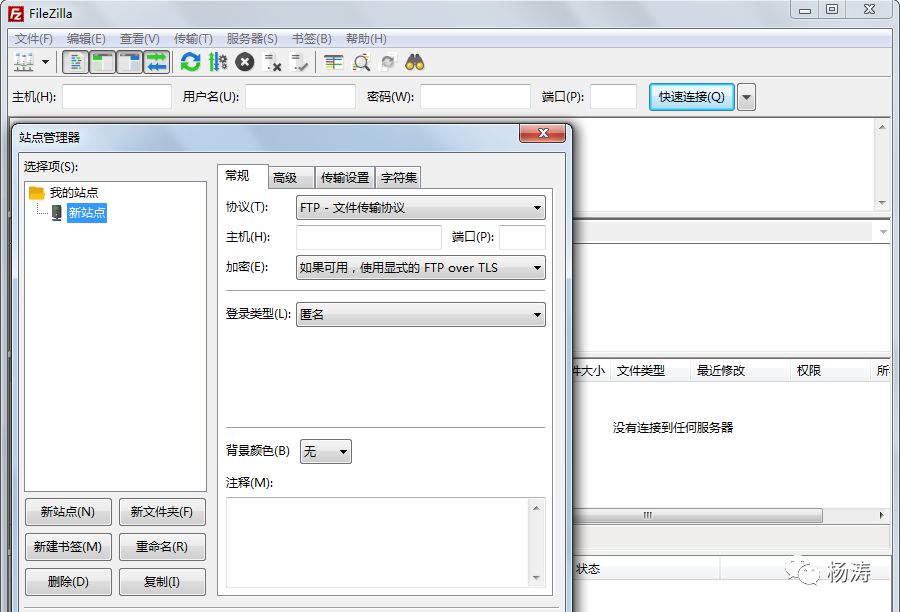Click 最近修改 column header in remote pane
Image resolution: width=900 pixels, height=612 pixels.
click(x=740, y=370)
